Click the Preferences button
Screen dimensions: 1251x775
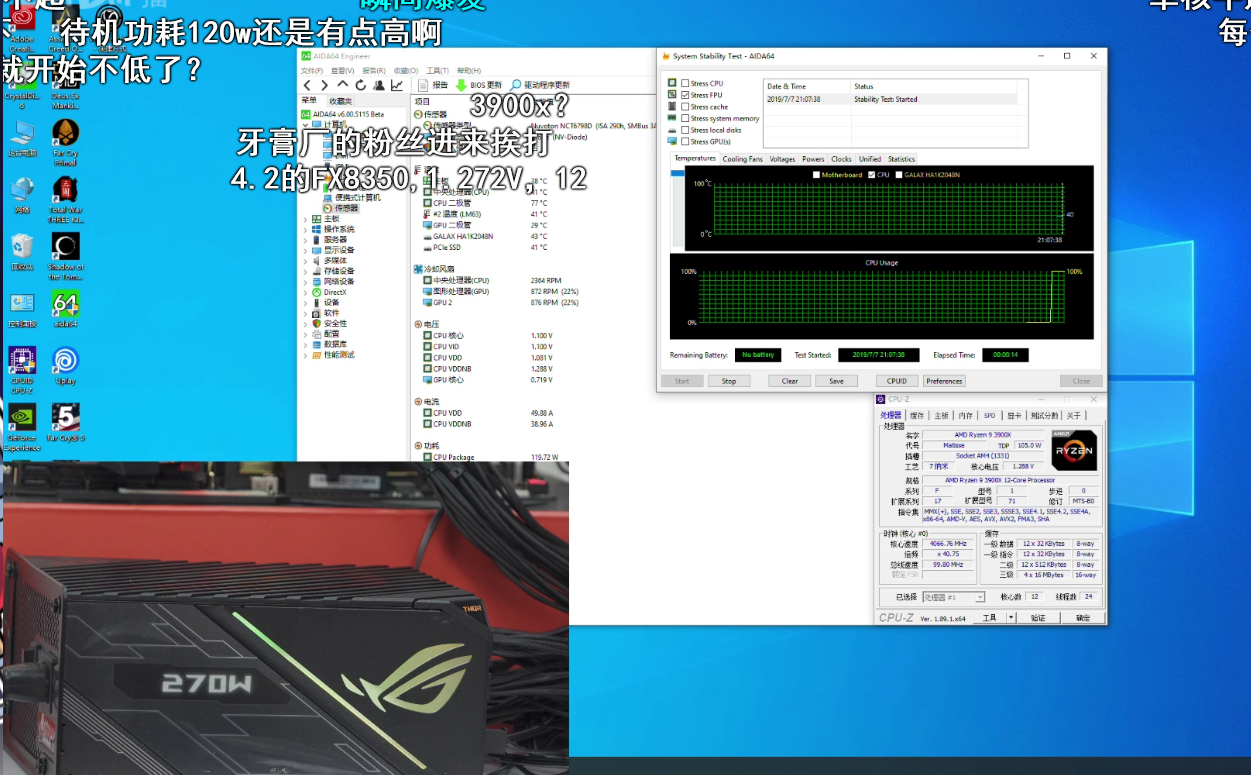point(943,381)
